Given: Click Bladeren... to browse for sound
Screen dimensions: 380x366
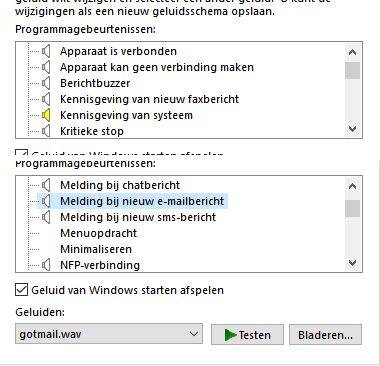Looking at the screenshot, I should 325,334.
